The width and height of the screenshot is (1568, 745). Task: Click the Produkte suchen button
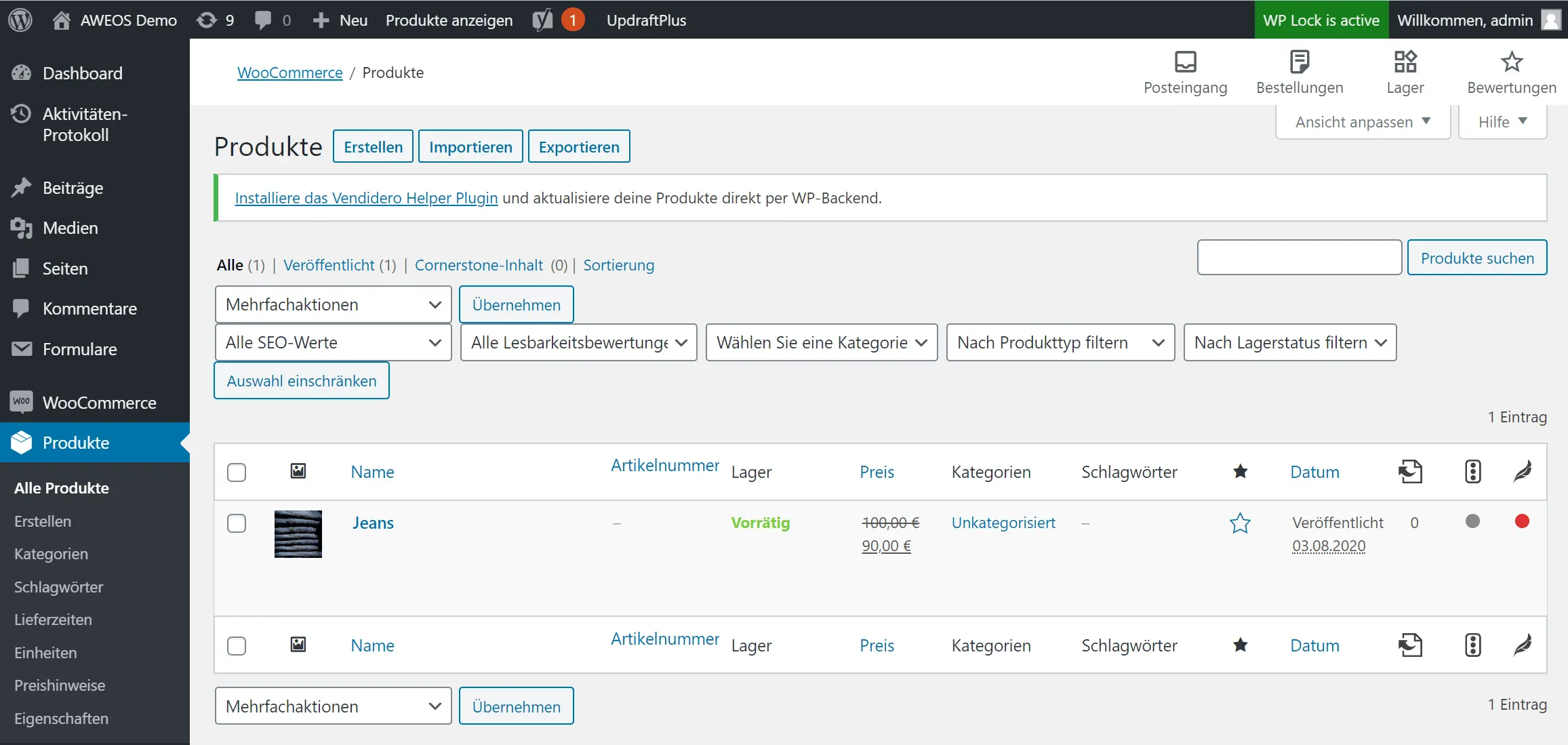tap(1477, 258)
